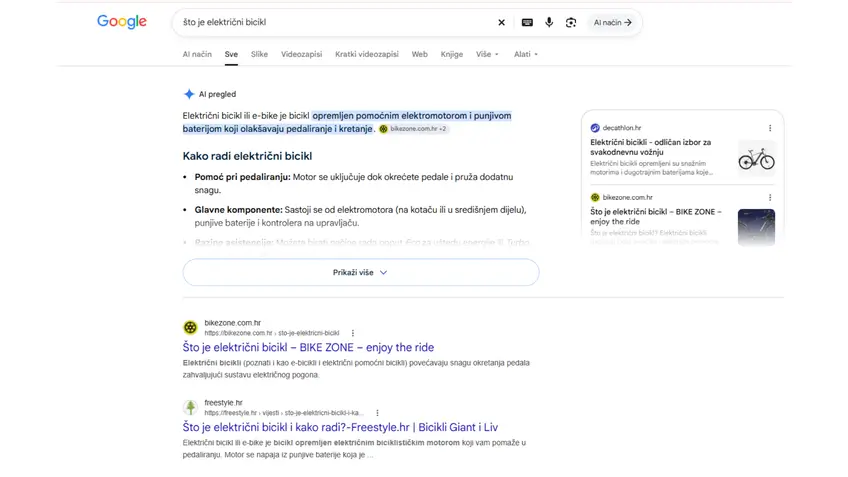Image resolution: width=848 pixels, height=477 pixels.
Task: Expand AI overview with Prikaži više
Action: (361, 273)
